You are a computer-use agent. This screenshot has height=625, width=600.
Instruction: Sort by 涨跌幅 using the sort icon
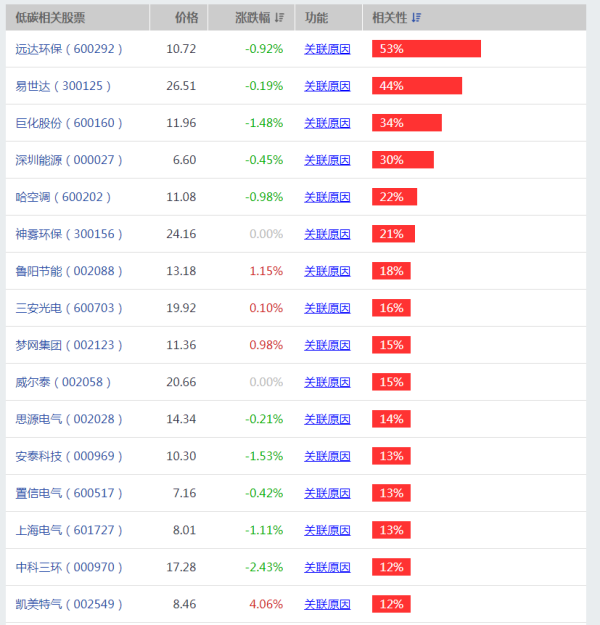pos(279,18)
